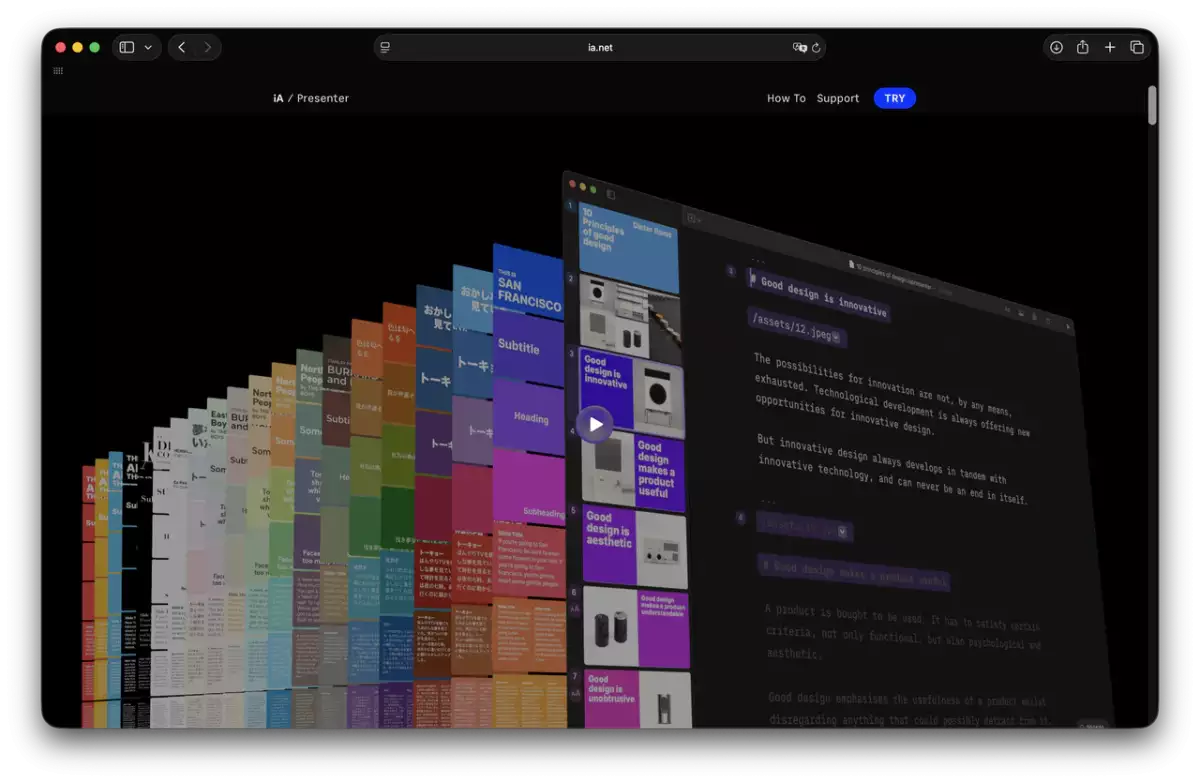Go forward to the next page
Image resolution: width=1200 pixels, height=783 pixels.
pos(208,47)
